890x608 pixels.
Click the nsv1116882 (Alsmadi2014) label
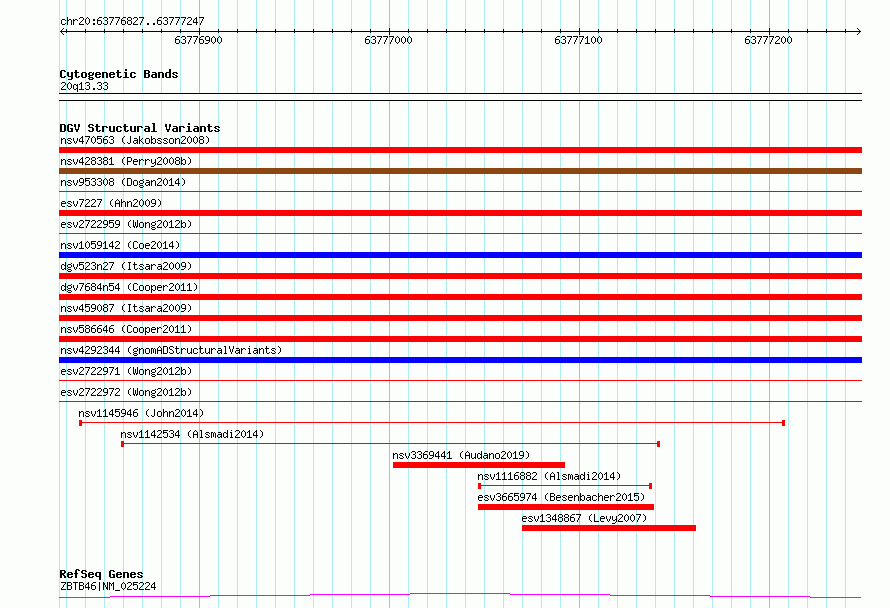pos(549,476)
